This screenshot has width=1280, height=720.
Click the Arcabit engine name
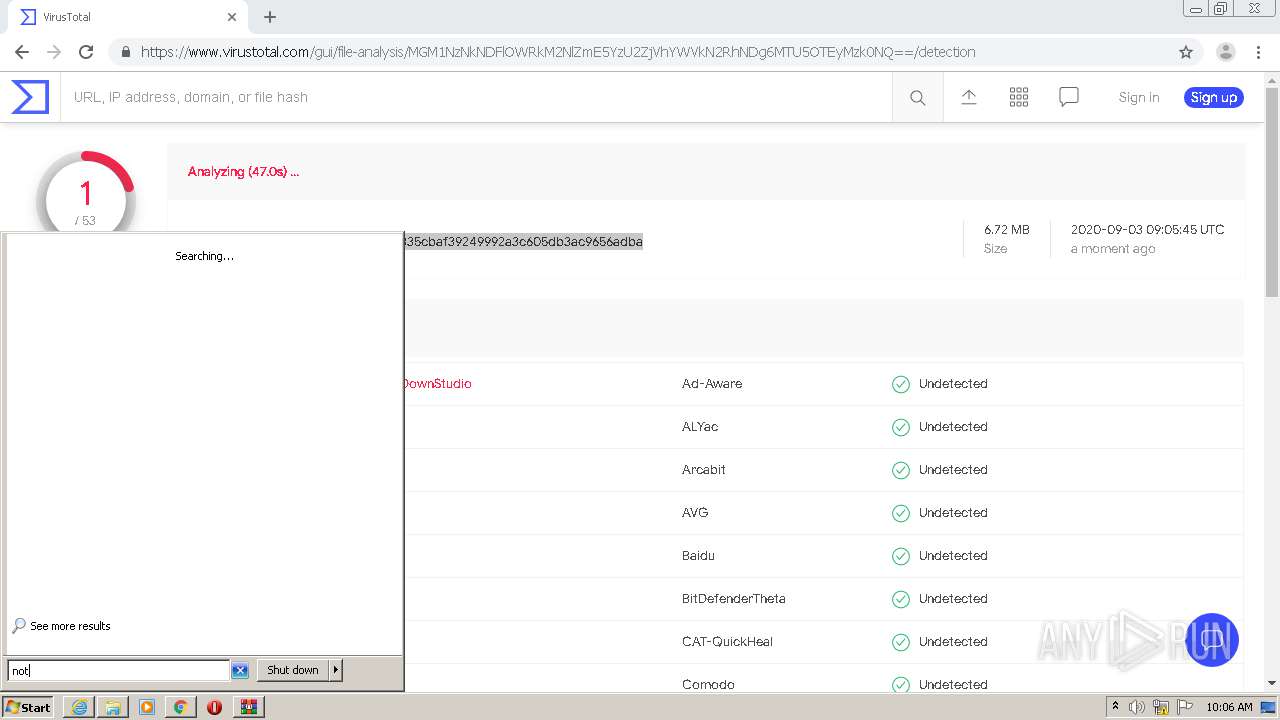click(x=704, y=470)
